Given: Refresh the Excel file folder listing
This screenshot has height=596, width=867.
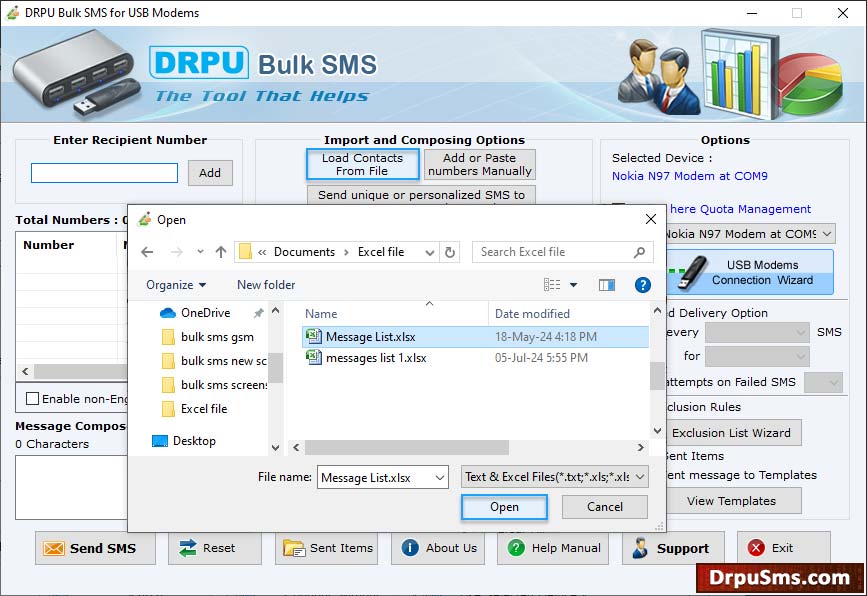Looking at the screenshot, I should click(450, 252).
